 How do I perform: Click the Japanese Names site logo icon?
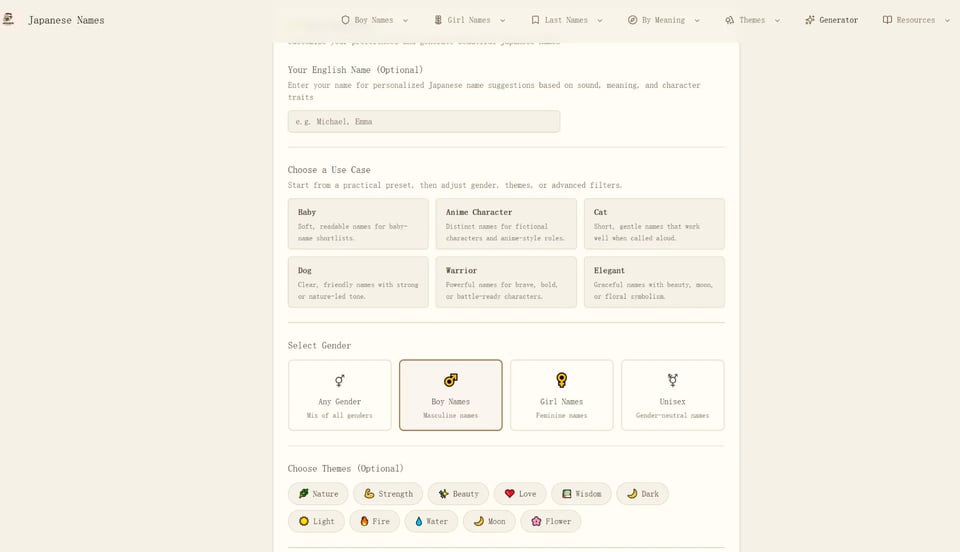[8, 19]
